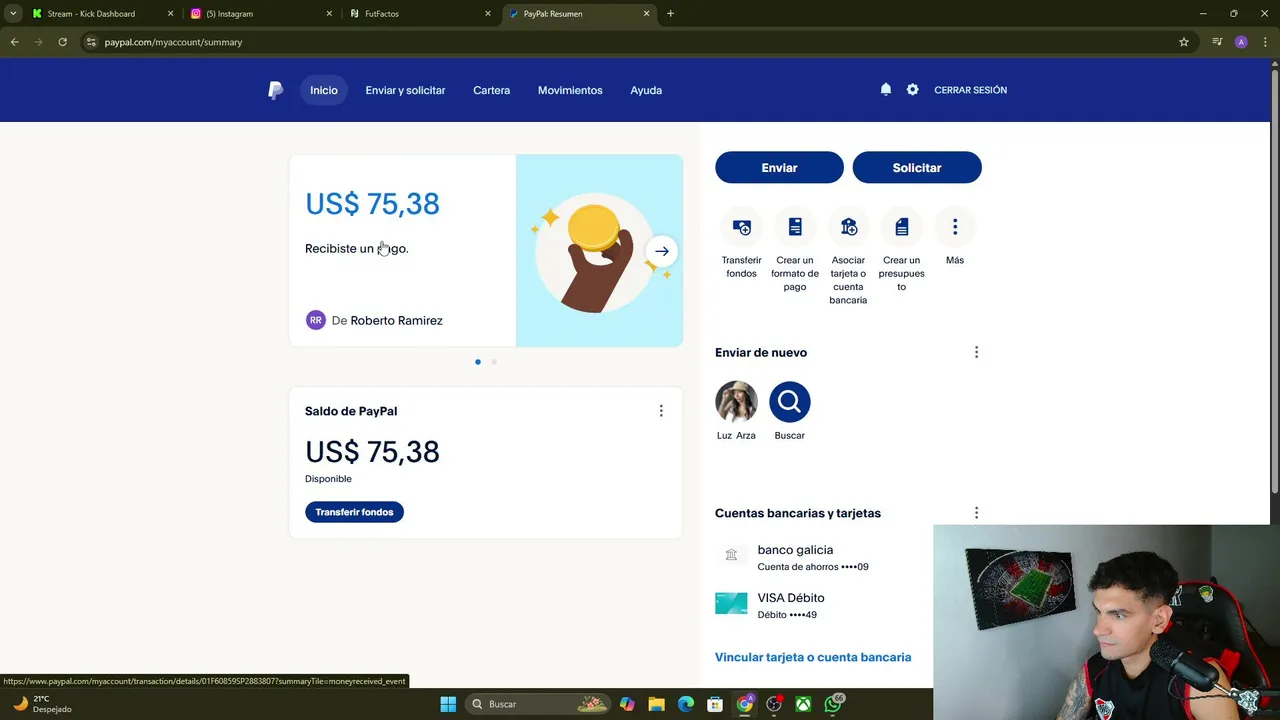Click the VISA Débito card entry
This screenshot has width=1280, height=720.
tap(812, 605)
